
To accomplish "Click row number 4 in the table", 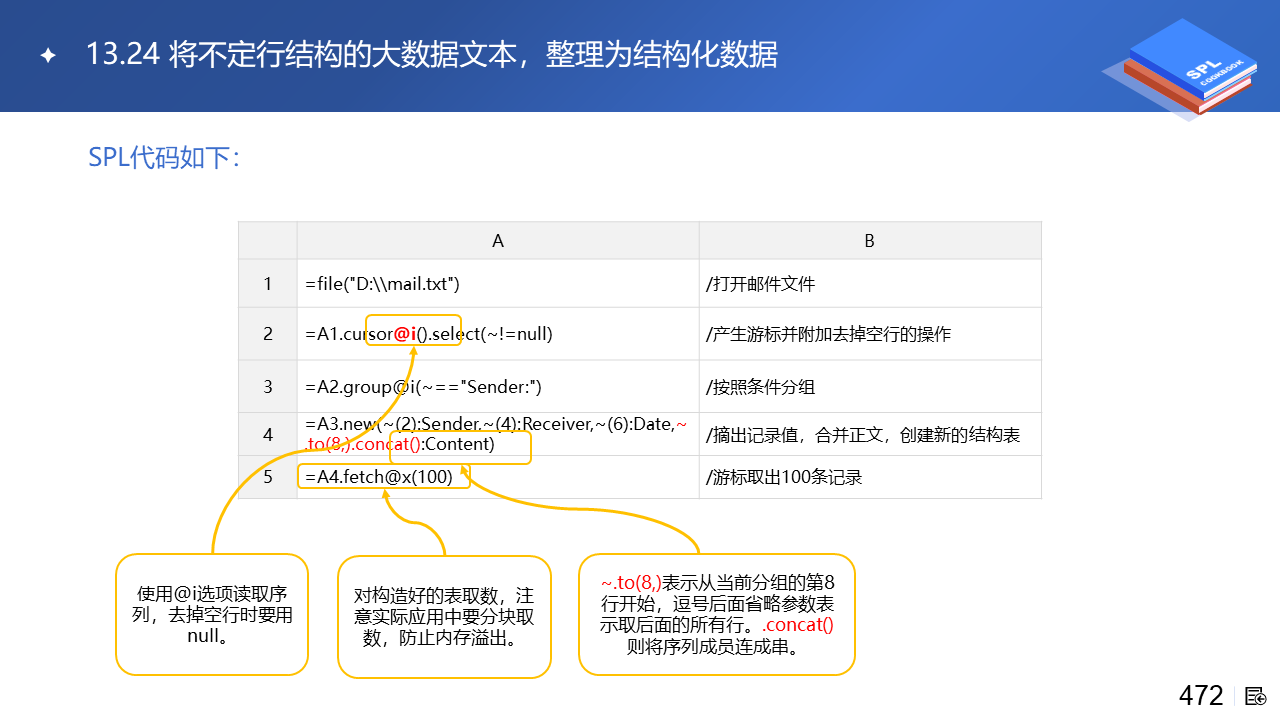I will 268,435.
